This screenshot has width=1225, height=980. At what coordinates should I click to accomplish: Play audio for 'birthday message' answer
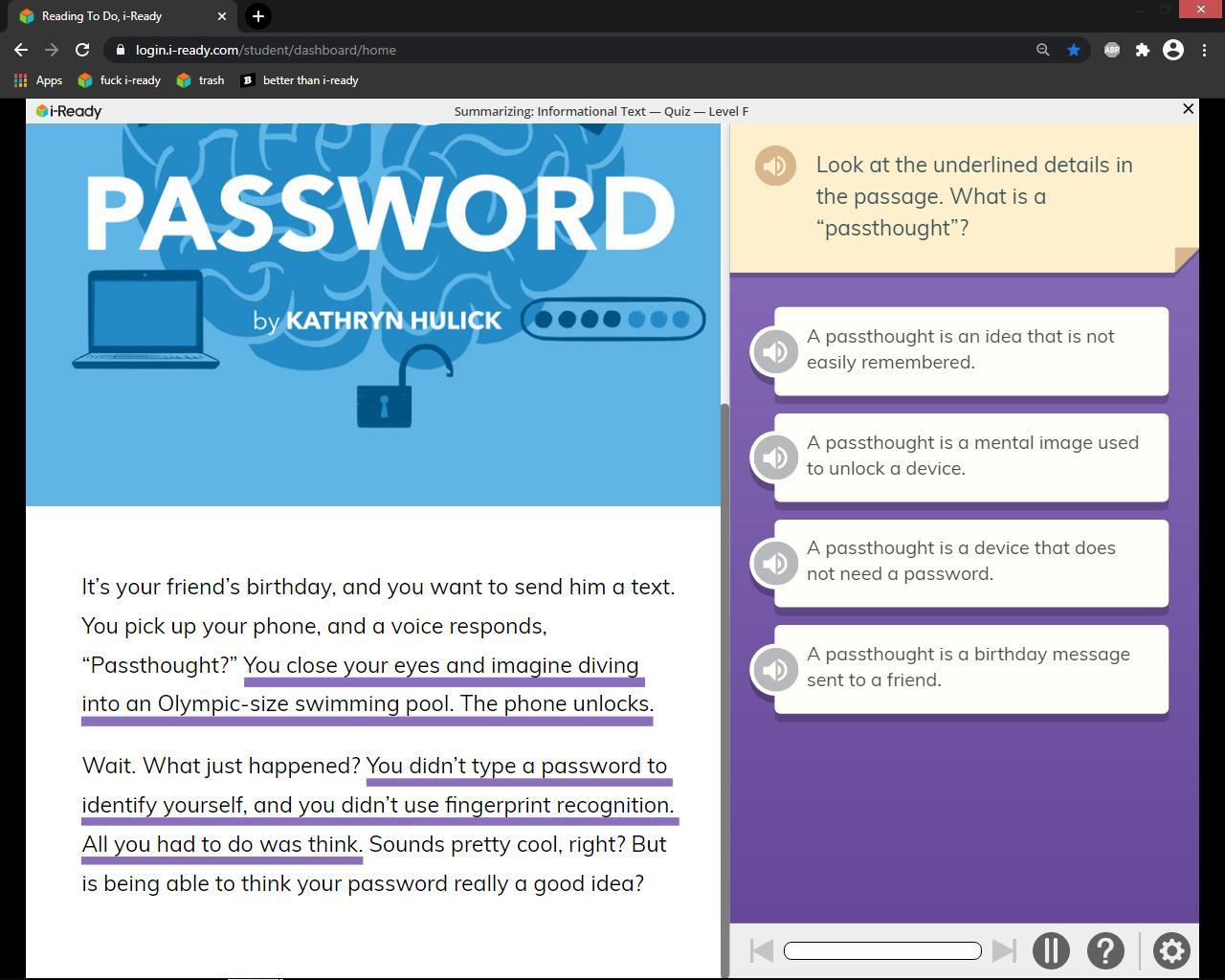pos(775,669)
